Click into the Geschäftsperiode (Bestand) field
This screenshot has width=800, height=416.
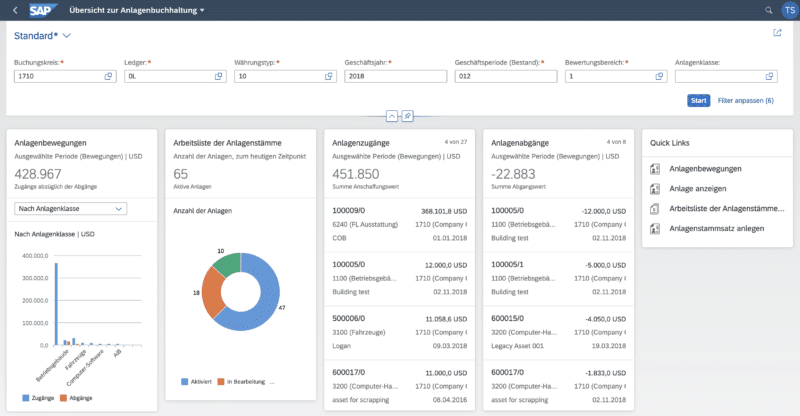pyautogui.click(x=506, y=76)
